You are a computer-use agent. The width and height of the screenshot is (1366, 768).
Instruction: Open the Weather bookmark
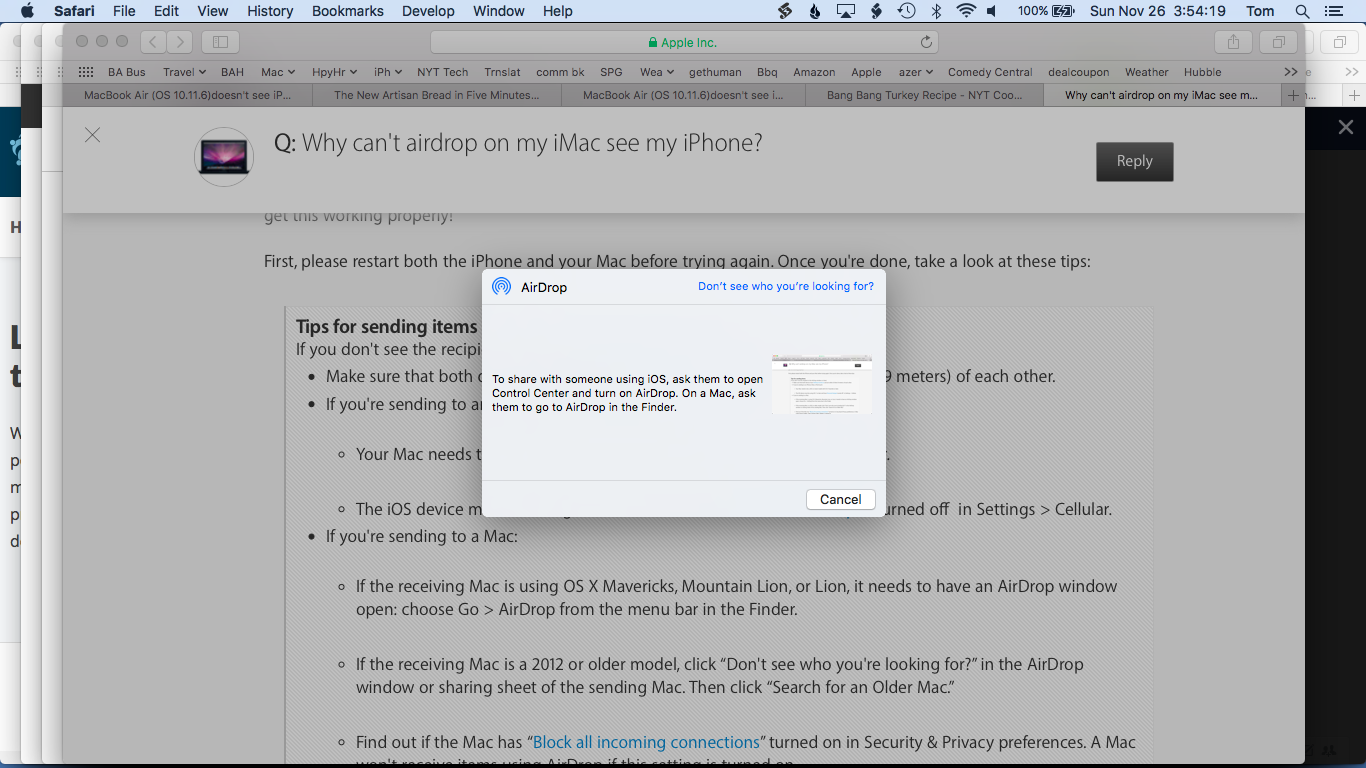(x=1147, y=72)
